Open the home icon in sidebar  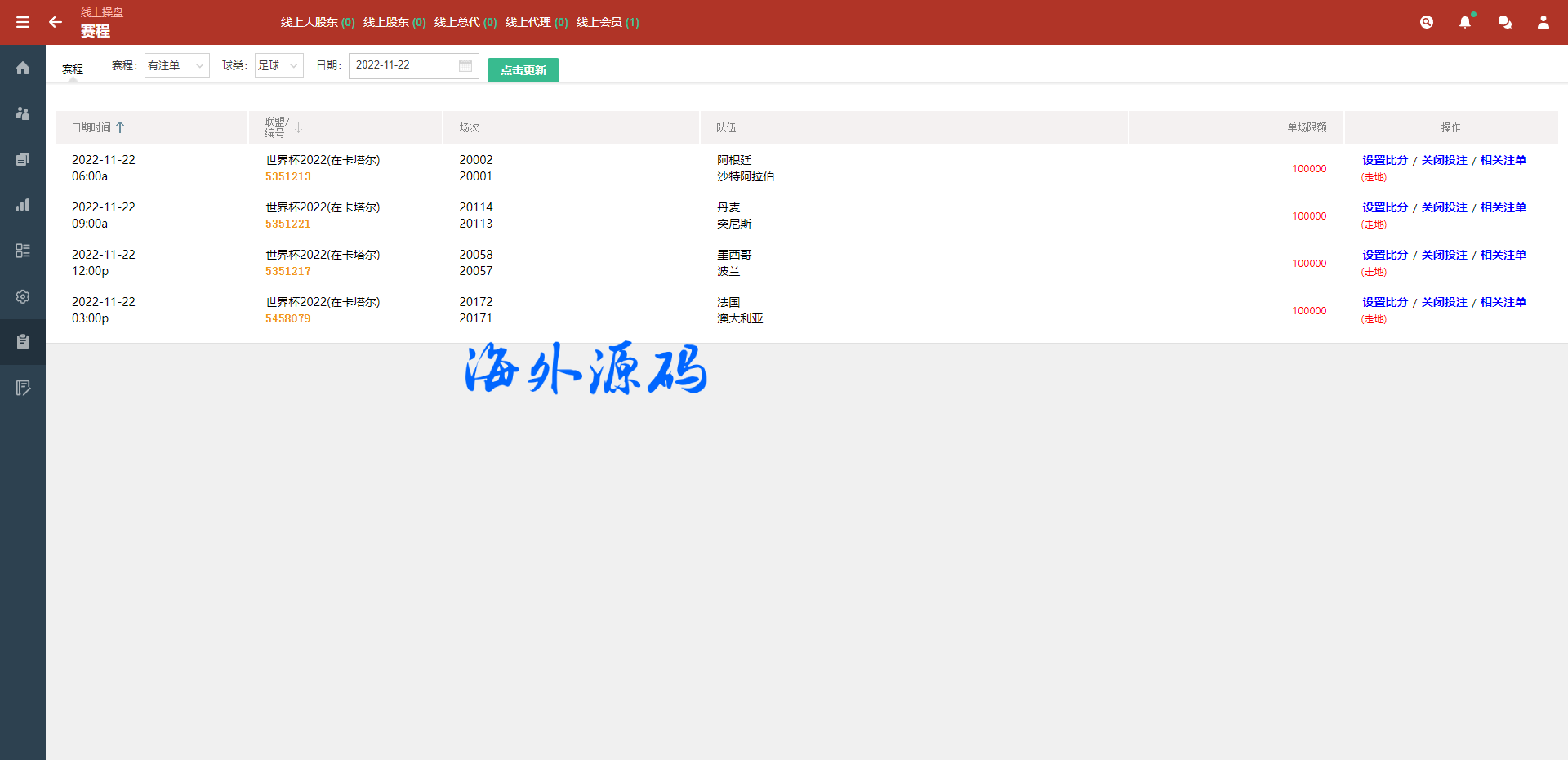coord(23,68)
